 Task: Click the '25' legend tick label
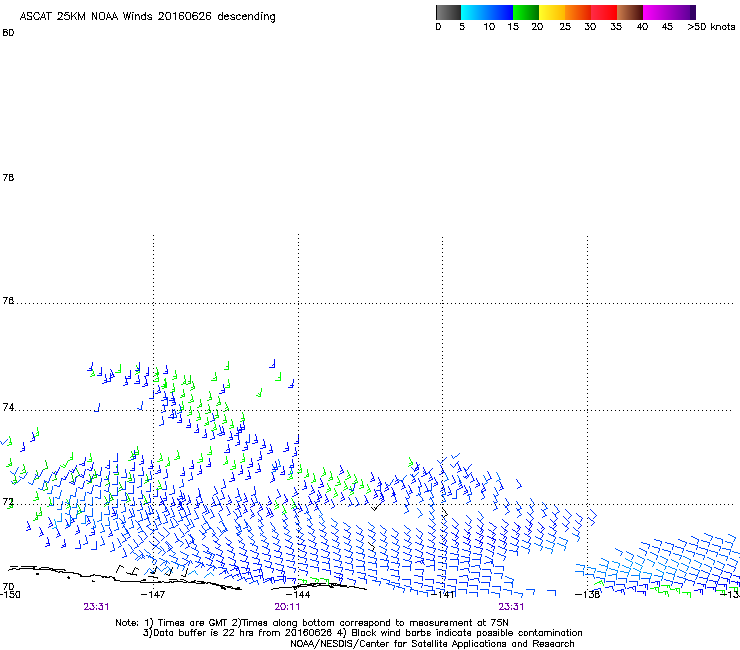(x=565, y=27)
